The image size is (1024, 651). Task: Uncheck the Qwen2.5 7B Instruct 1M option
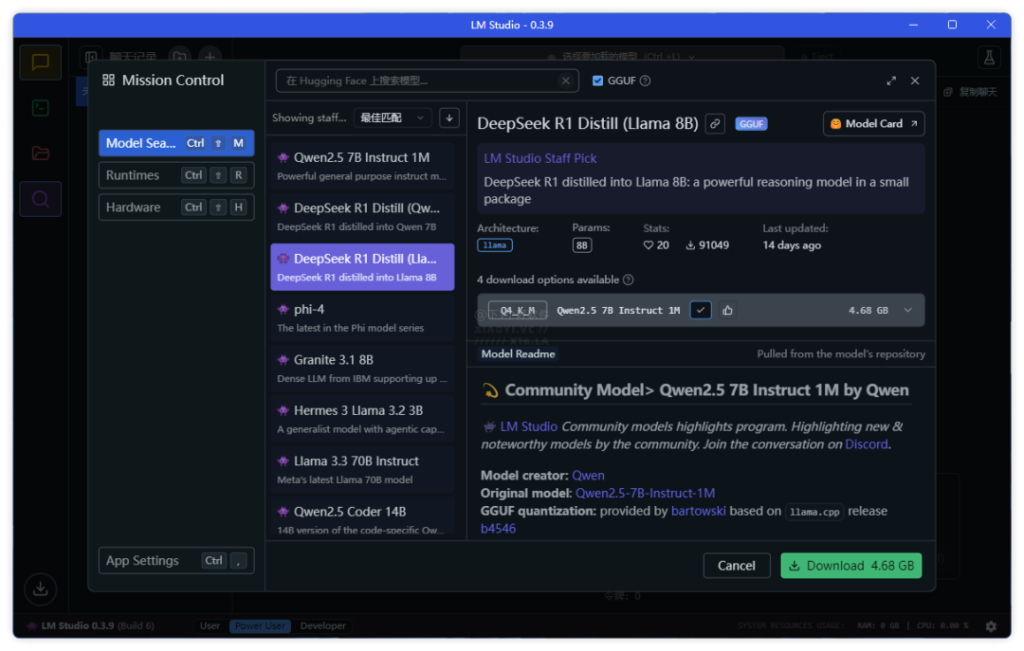click(x=701, y=310)
